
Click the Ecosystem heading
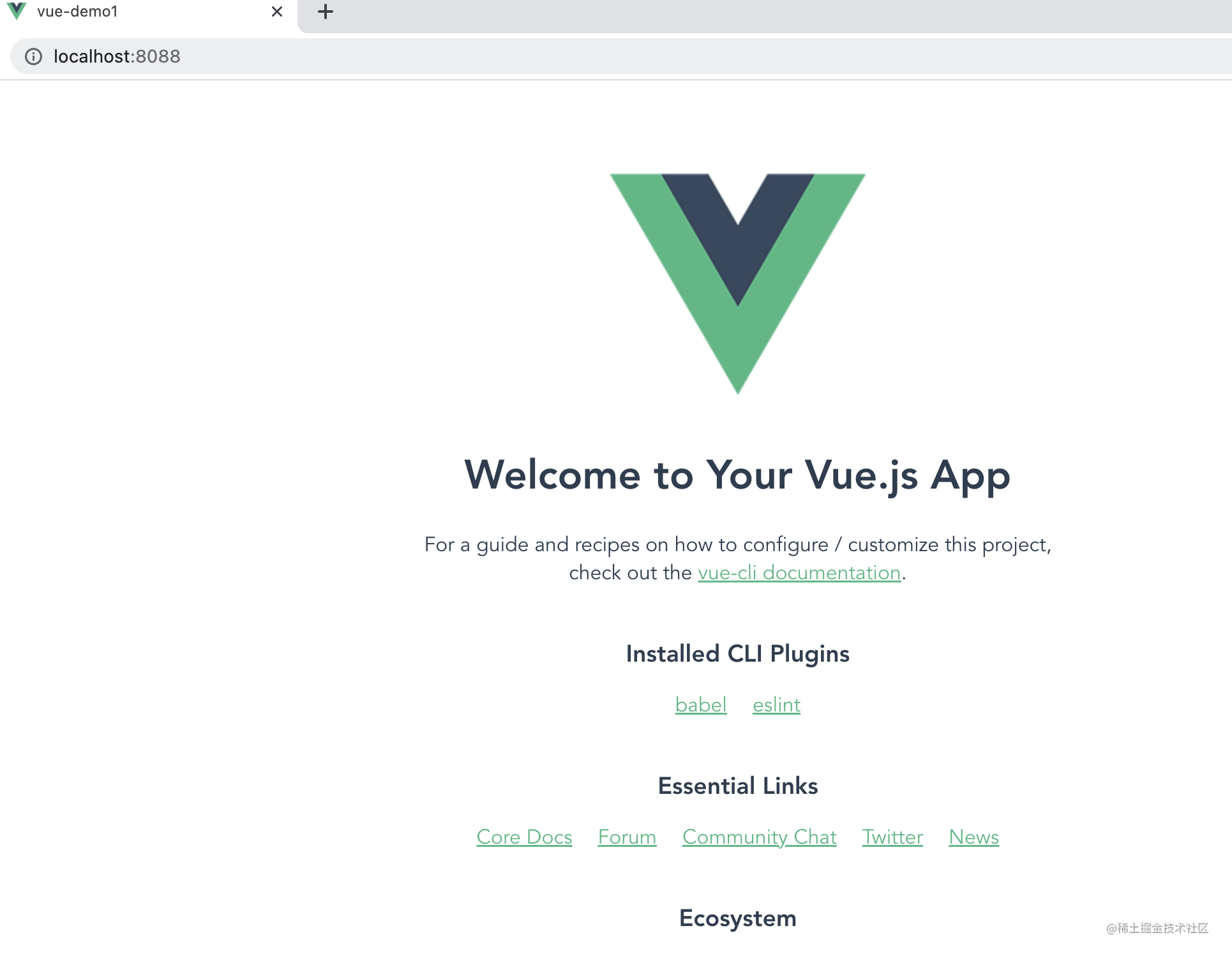tap(737, 919)
